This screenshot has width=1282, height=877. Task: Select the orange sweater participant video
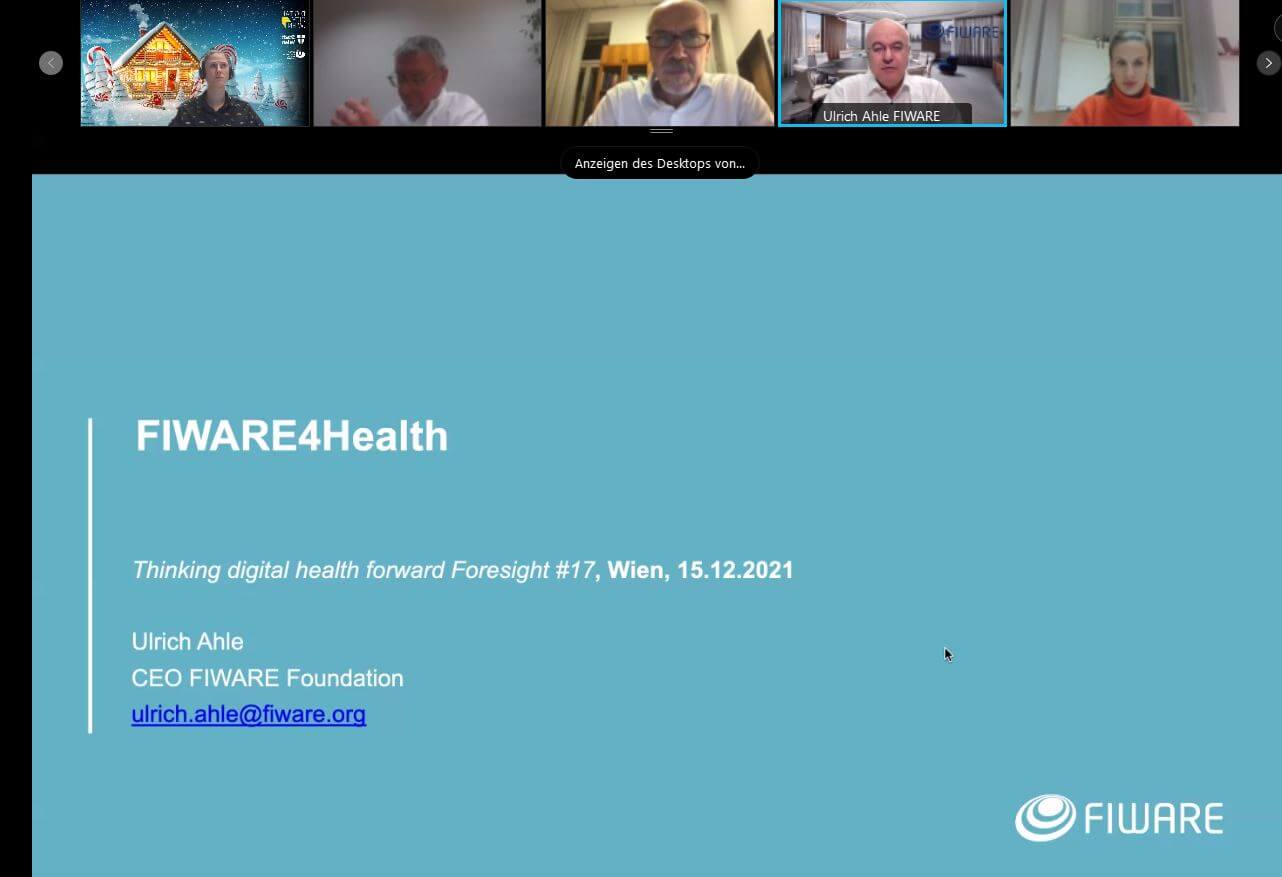click(1124, 63)
